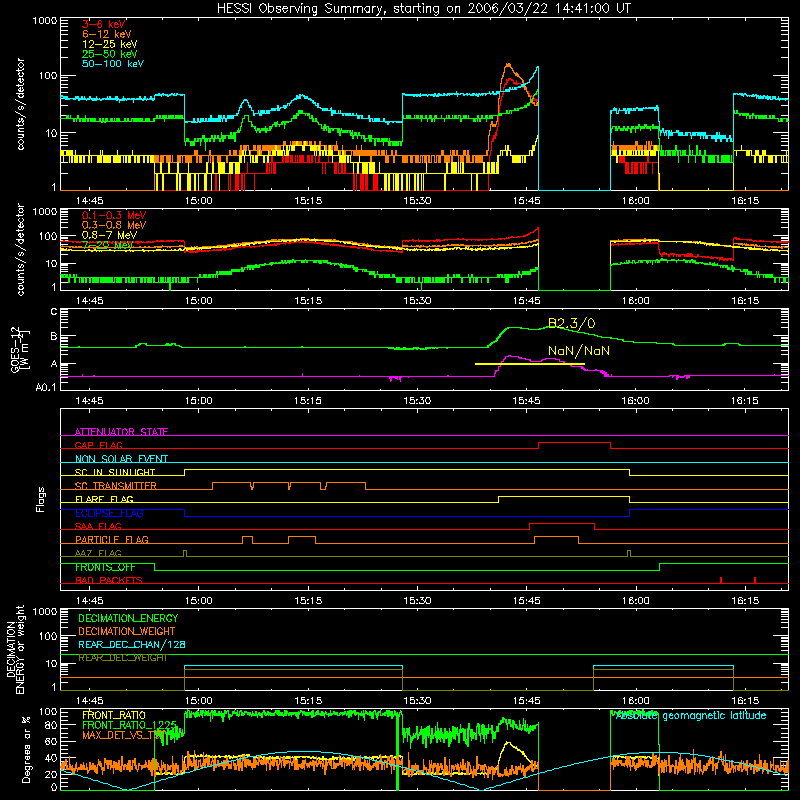Click the NaN/NaN annotation in GOES panel
This screenshot has width=800, height=800.
click(579, 351)
